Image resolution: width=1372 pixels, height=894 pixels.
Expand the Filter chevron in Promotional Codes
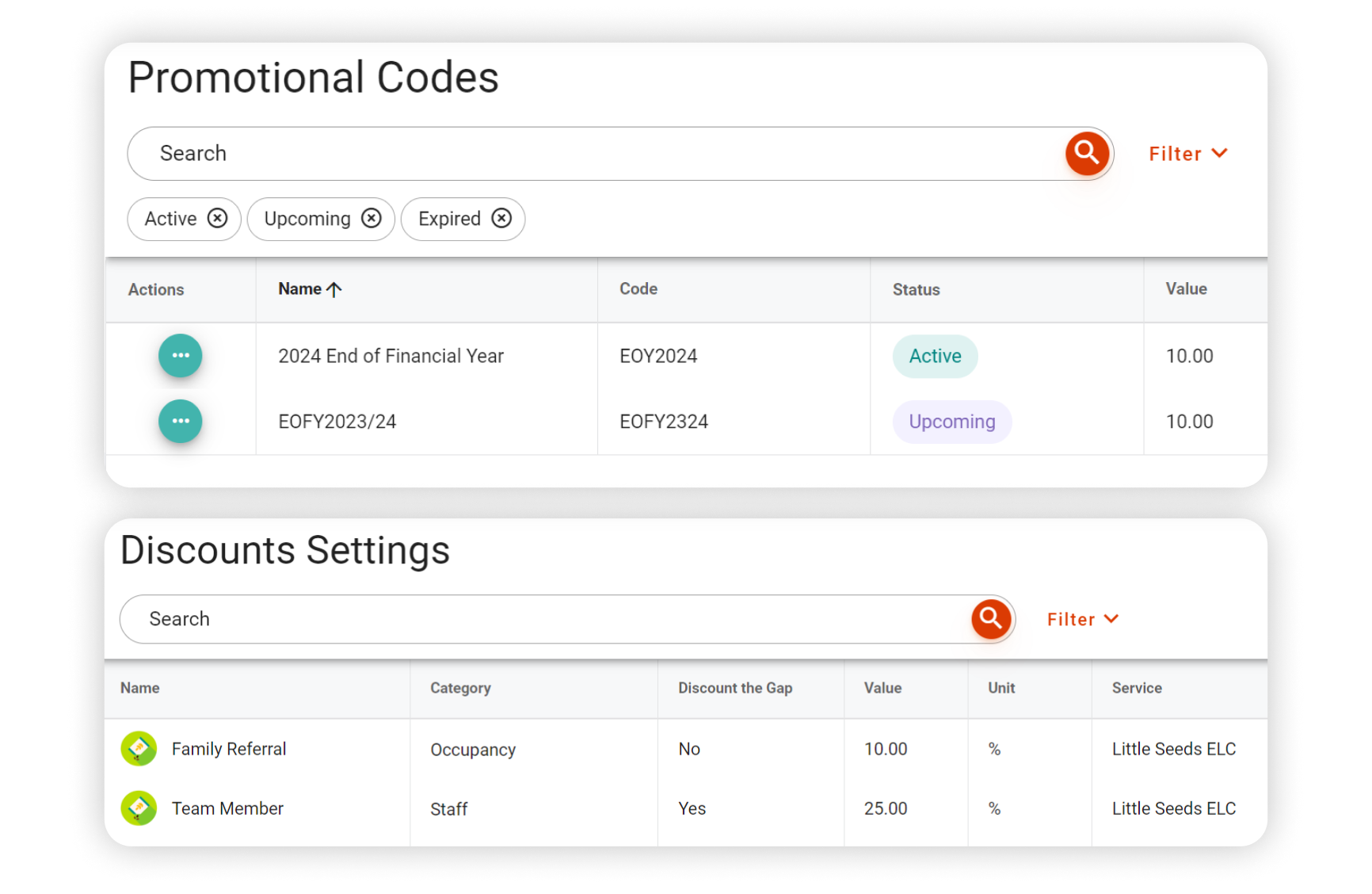pos(1218,153)
